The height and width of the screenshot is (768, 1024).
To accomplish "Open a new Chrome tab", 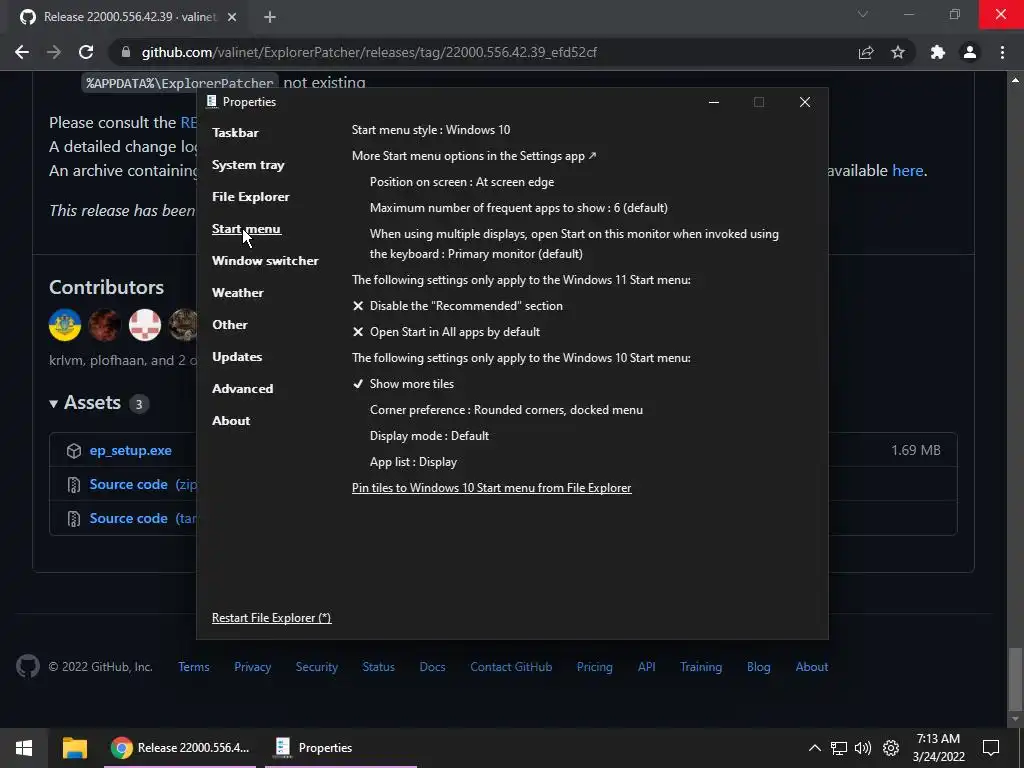I will 270,17.
